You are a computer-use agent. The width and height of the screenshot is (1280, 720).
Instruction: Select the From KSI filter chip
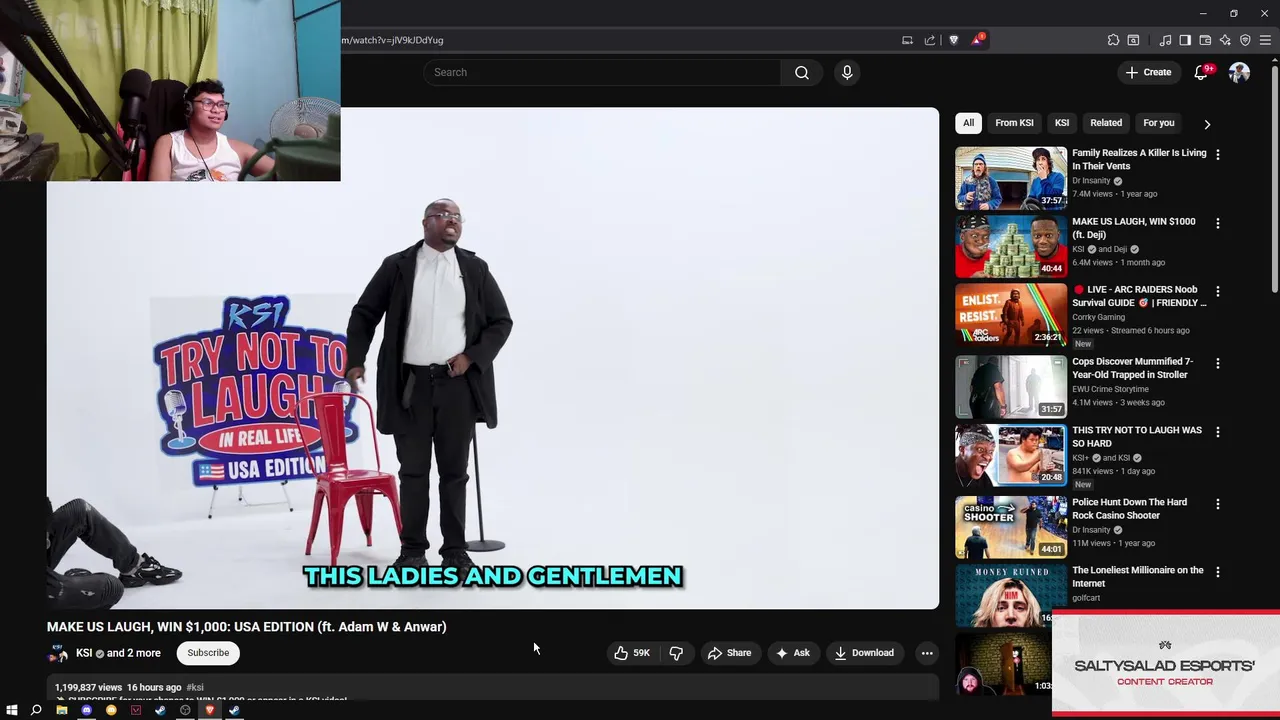coord(1014,123)
